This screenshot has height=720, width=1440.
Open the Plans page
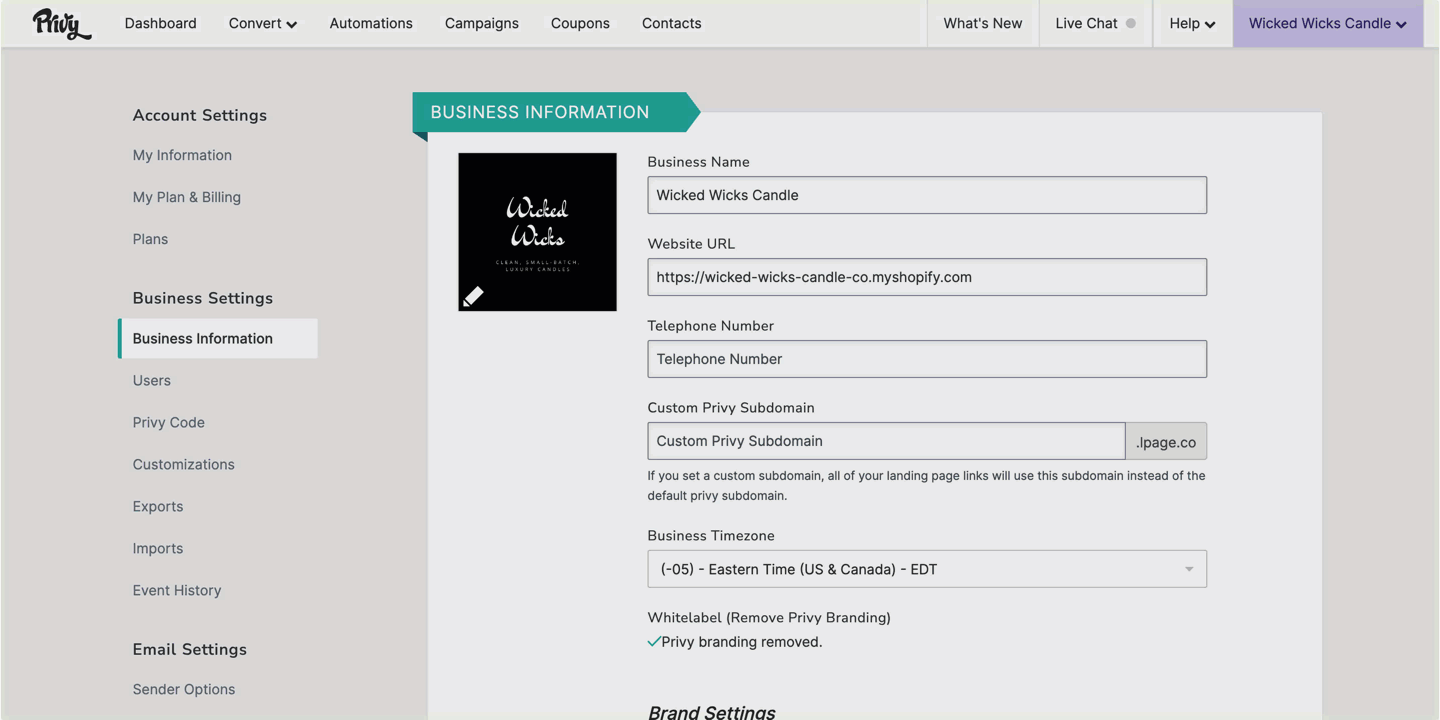150,239
